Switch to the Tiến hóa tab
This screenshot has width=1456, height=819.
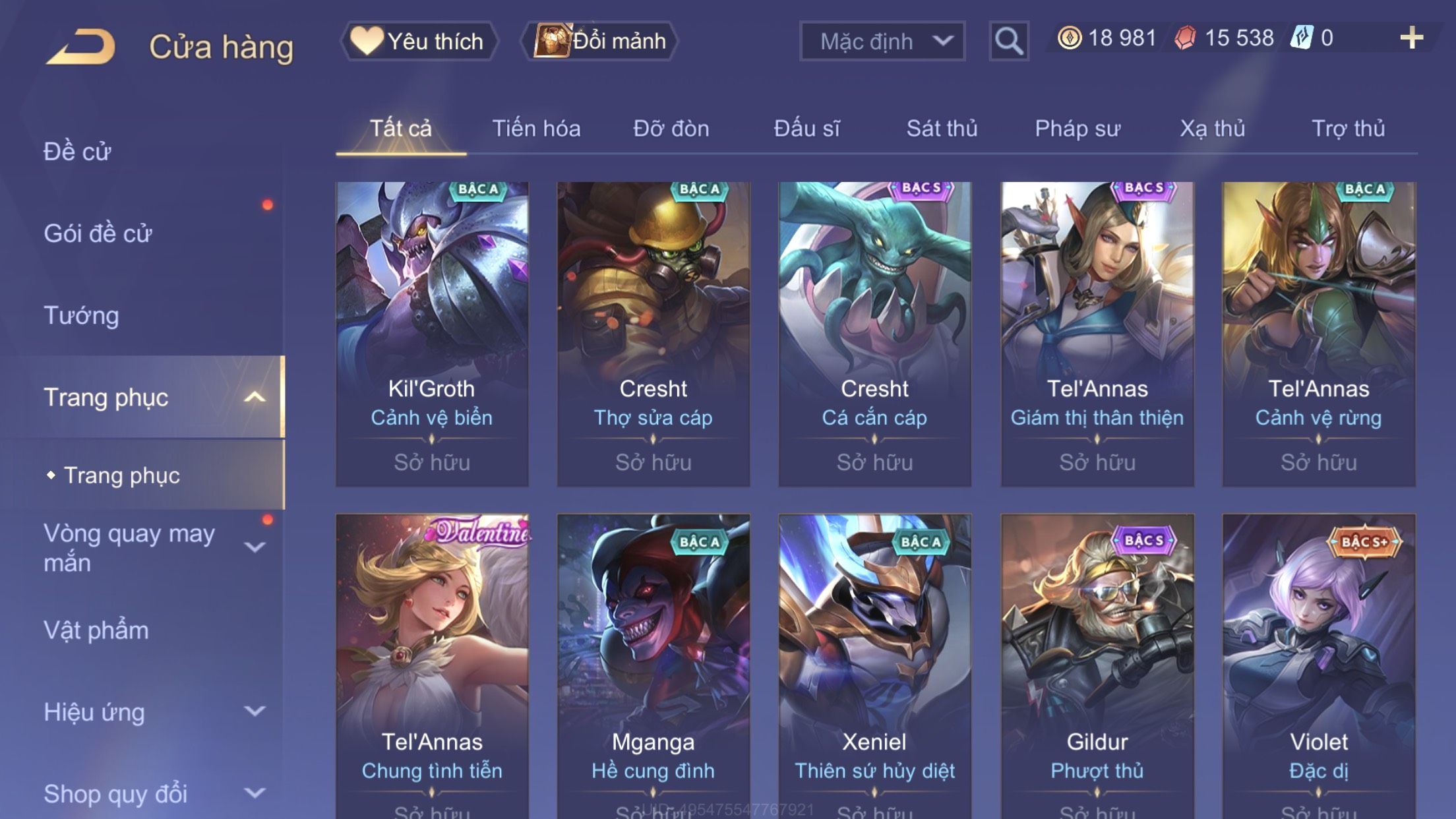pyautogui.click(x=536, y=129)
